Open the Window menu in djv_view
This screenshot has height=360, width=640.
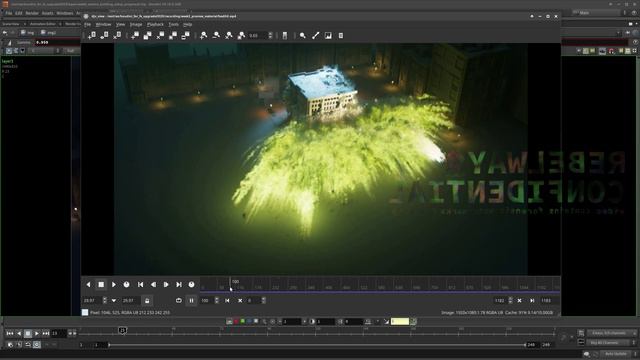point(103,24)
